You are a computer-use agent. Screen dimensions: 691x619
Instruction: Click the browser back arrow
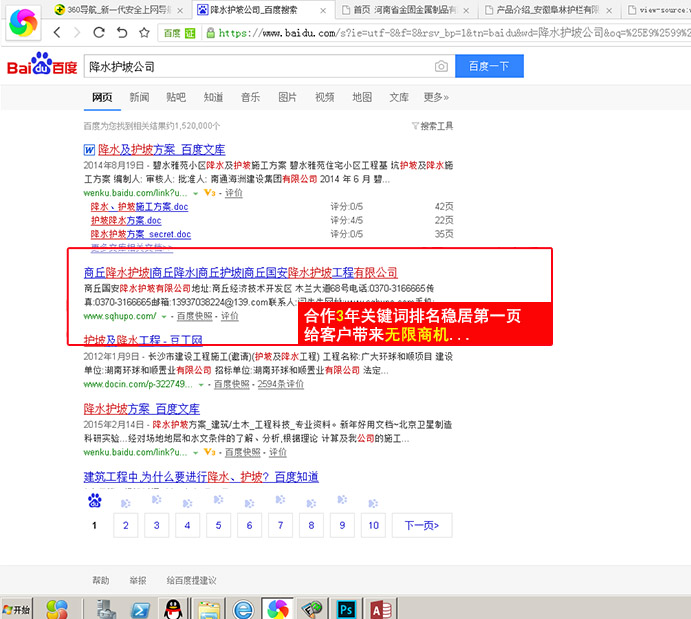coord(57,32)
